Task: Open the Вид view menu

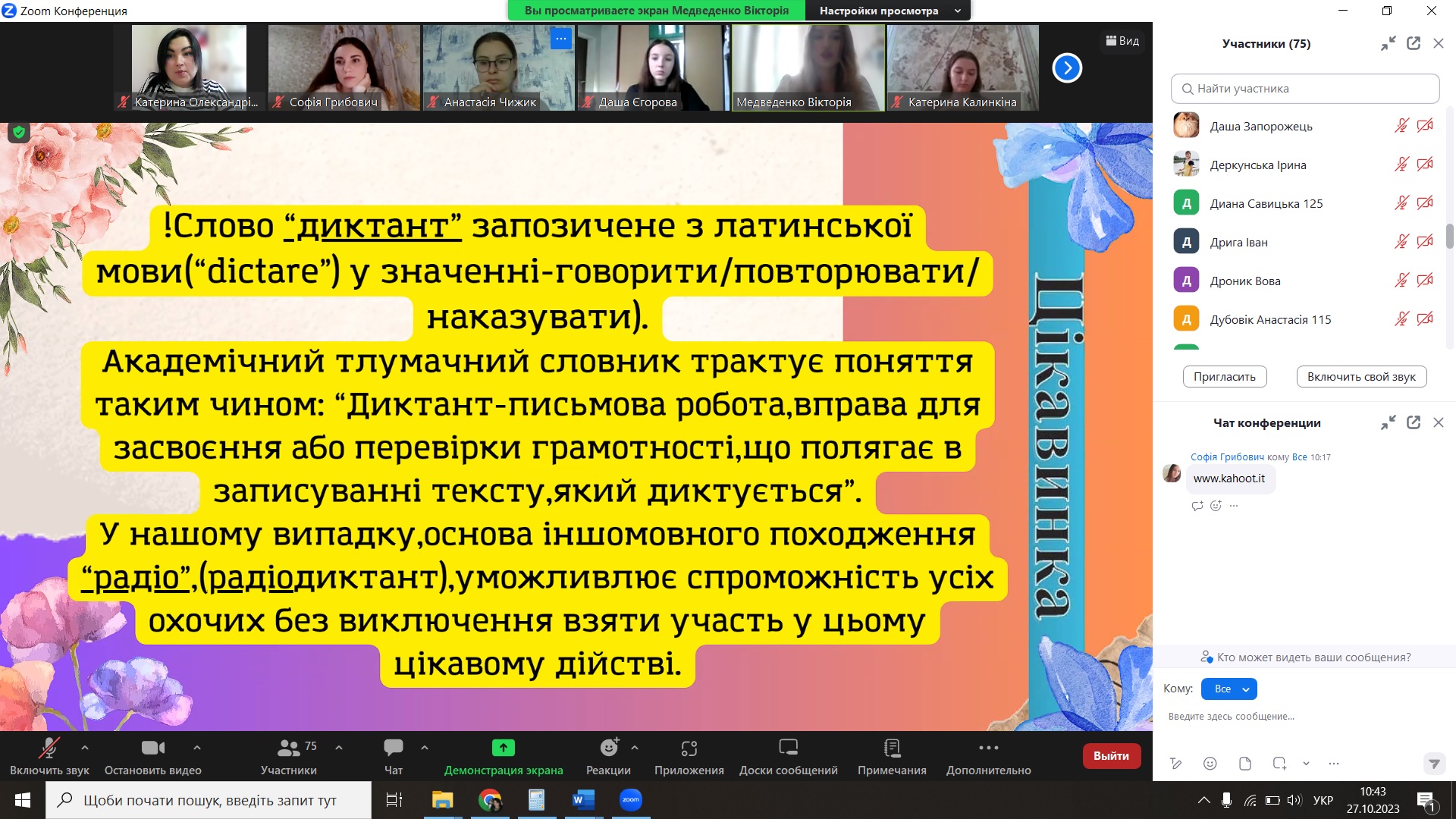Action: coord(1122,41)
